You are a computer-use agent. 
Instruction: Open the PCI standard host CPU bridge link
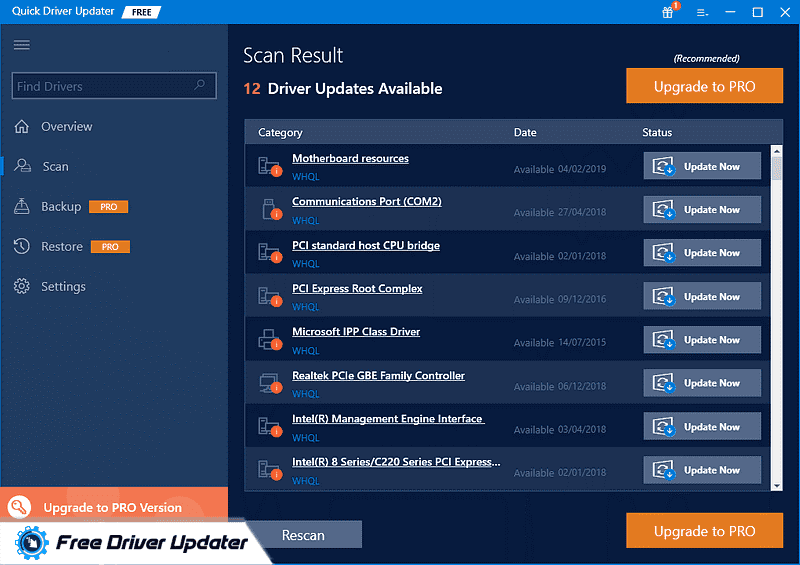point(366,245)
